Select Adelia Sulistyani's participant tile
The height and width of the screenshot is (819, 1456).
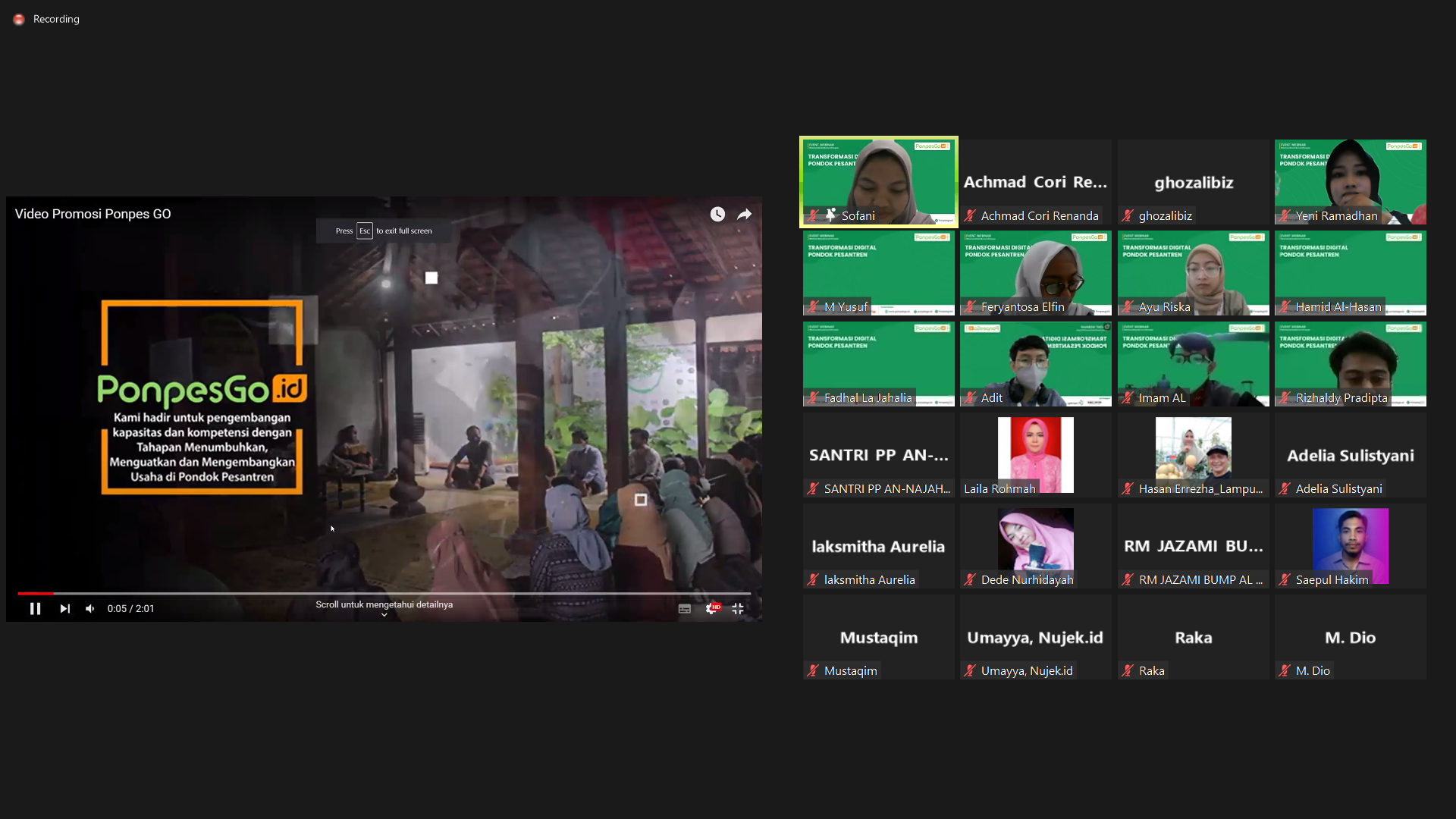[1351, 455]
